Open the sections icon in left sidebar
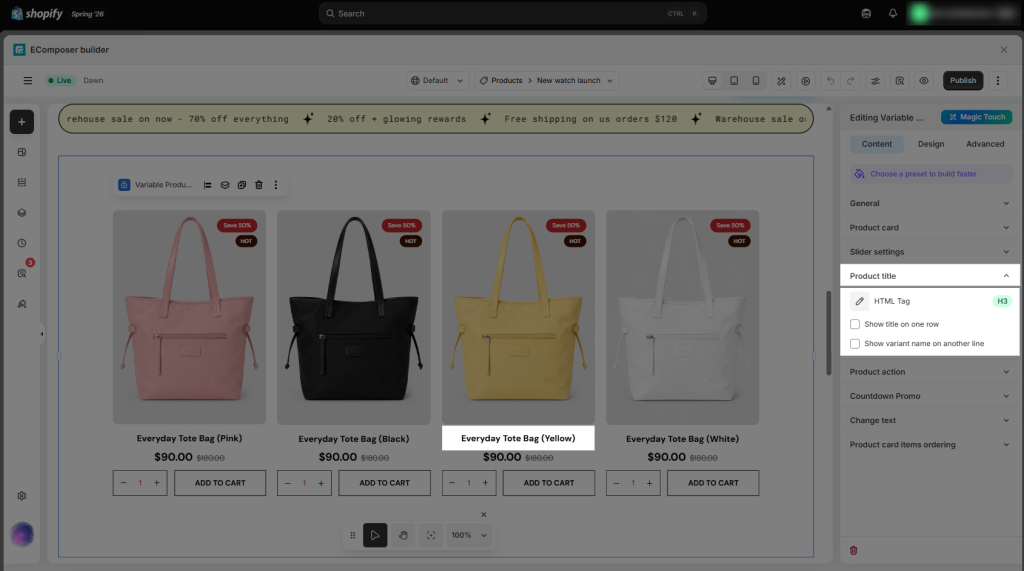The height and width of the screenshot is (571, 1024). click(x=22, y=182)
